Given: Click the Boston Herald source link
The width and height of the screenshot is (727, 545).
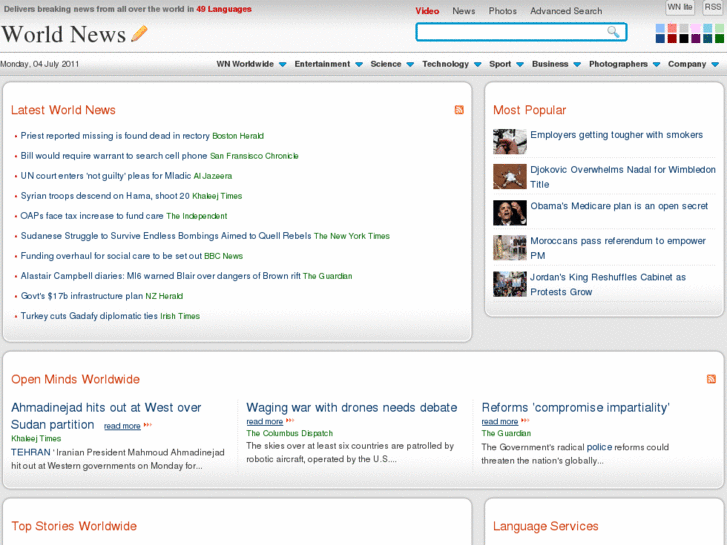Looking at the screenshot, I should [x=238, y=136].
